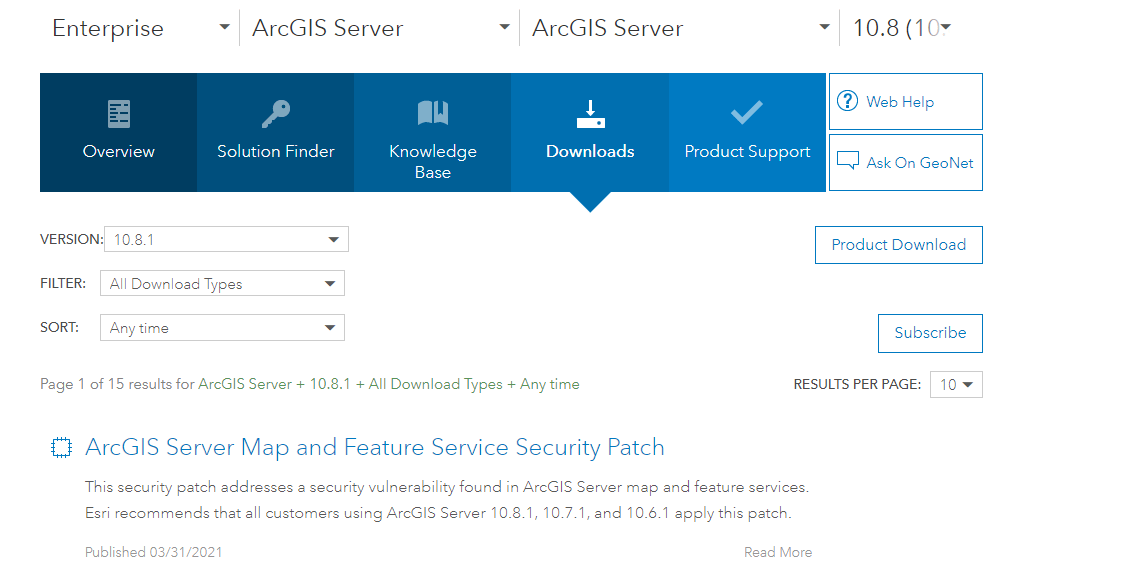Image resolution: width=1125 pixels, height=572 pixels.
Task: Click the Subscribe button
Action: click(930, 333)
